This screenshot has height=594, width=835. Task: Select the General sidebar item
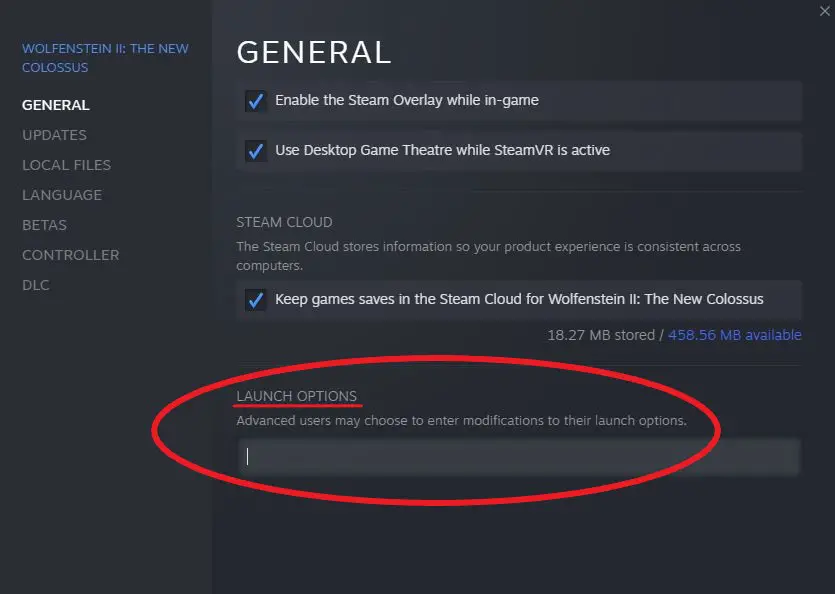click(x=55, y=105)
